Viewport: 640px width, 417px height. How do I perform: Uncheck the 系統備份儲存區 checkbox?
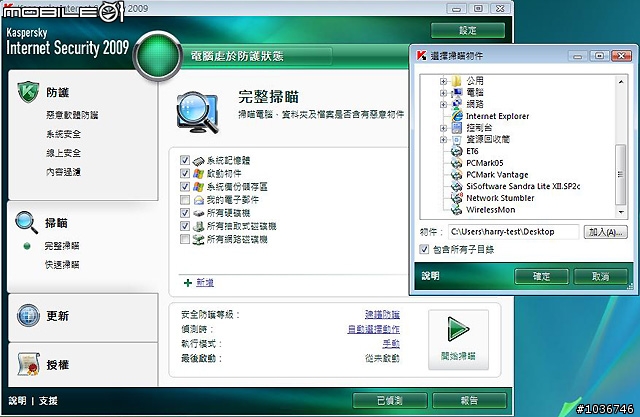point(185,186)
